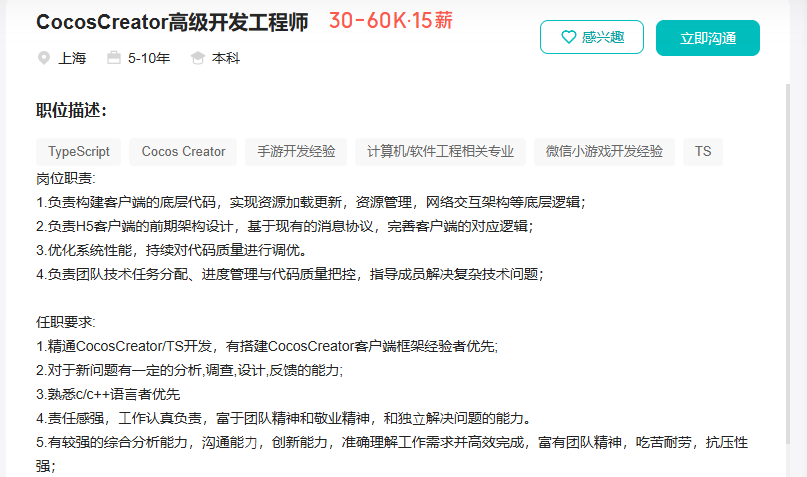Click the location pin icon beside 上海
Viewport: 807px width, 477px height.
click(44, 58)
